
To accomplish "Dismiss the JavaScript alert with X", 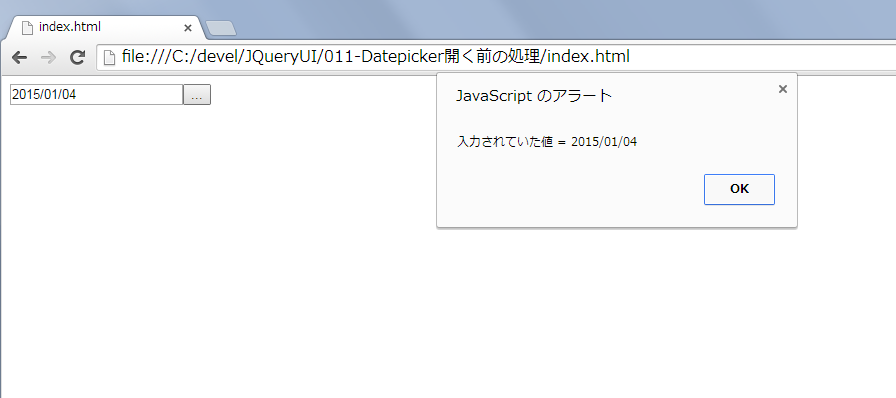I will [x=783, y=89].
